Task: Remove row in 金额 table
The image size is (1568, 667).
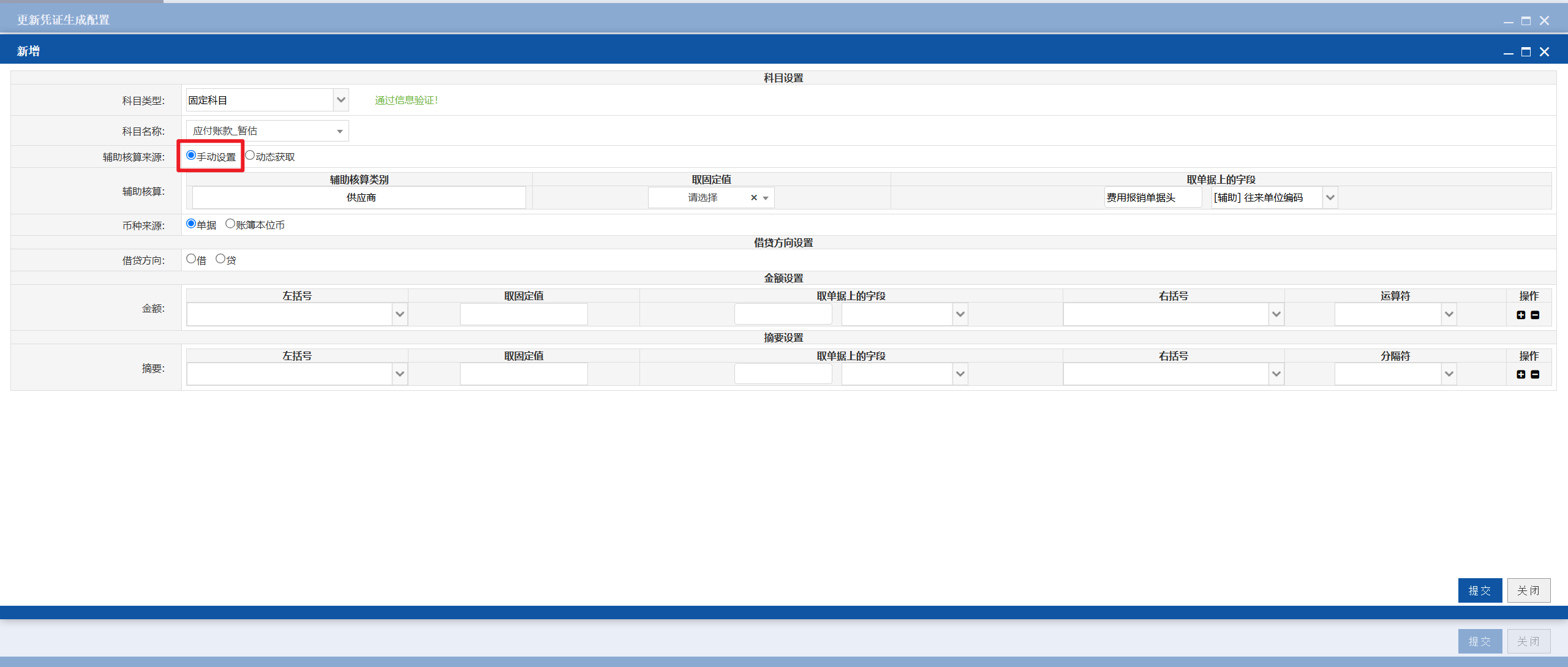Action: [1535, 315]
